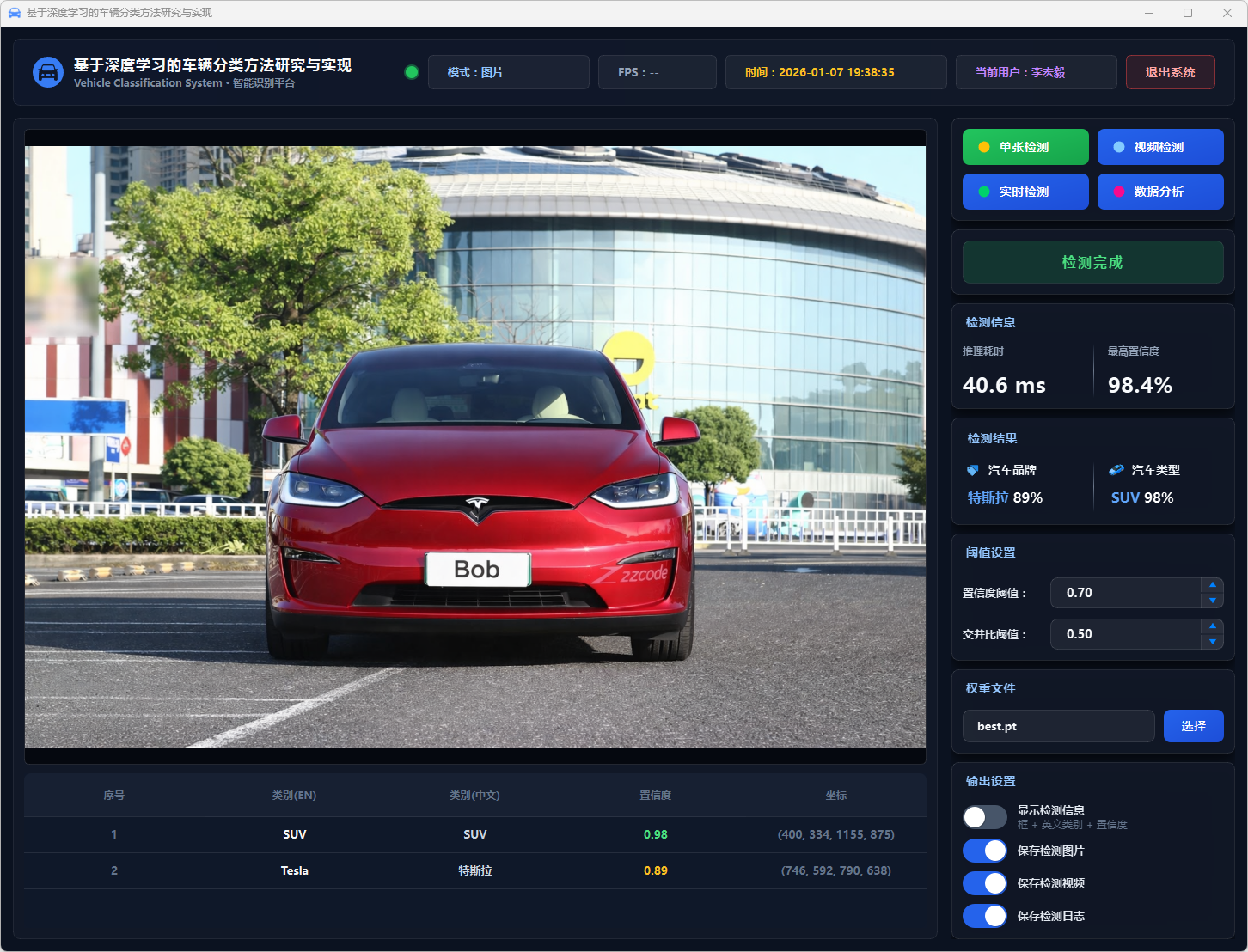Image resolution: width=1248 pixels, height=952 pixels.
Task: Click the 权重文件 section heading
Action: pyautogui.click(x=990, y=688)
